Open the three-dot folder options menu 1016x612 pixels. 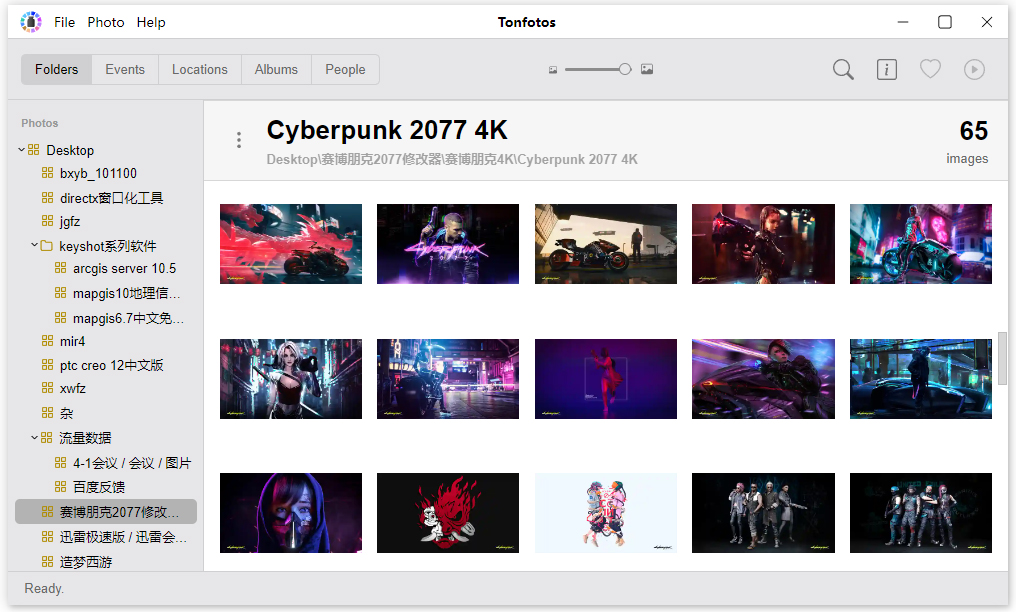pos(239,140)
